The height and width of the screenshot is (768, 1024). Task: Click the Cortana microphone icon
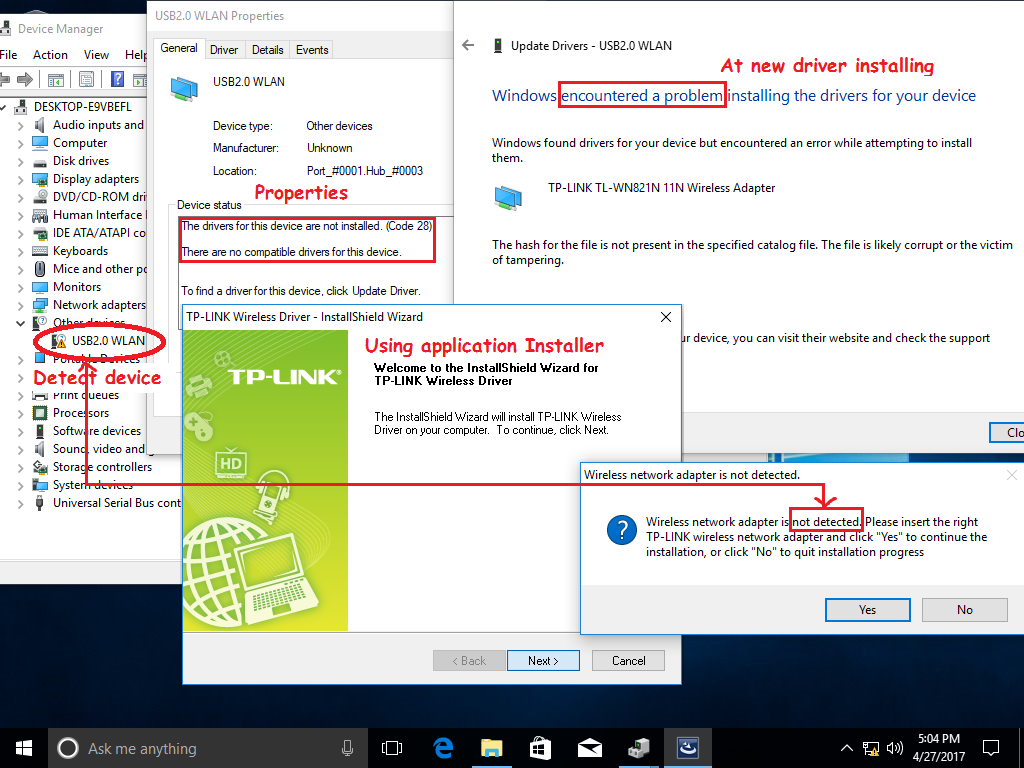347,748
